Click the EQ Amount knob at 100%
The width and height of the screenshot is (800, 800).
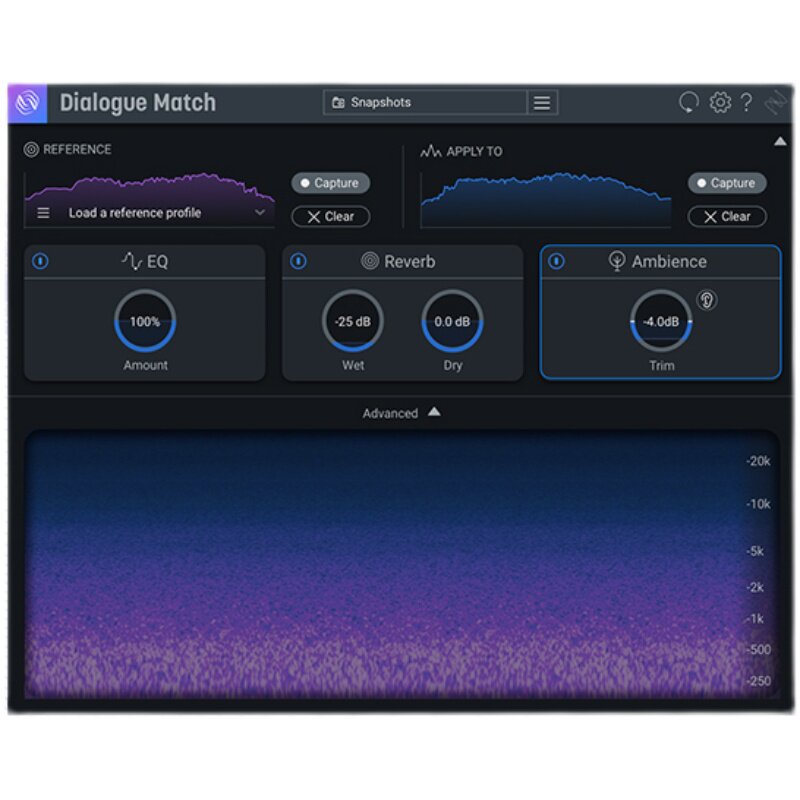[145, 321]
